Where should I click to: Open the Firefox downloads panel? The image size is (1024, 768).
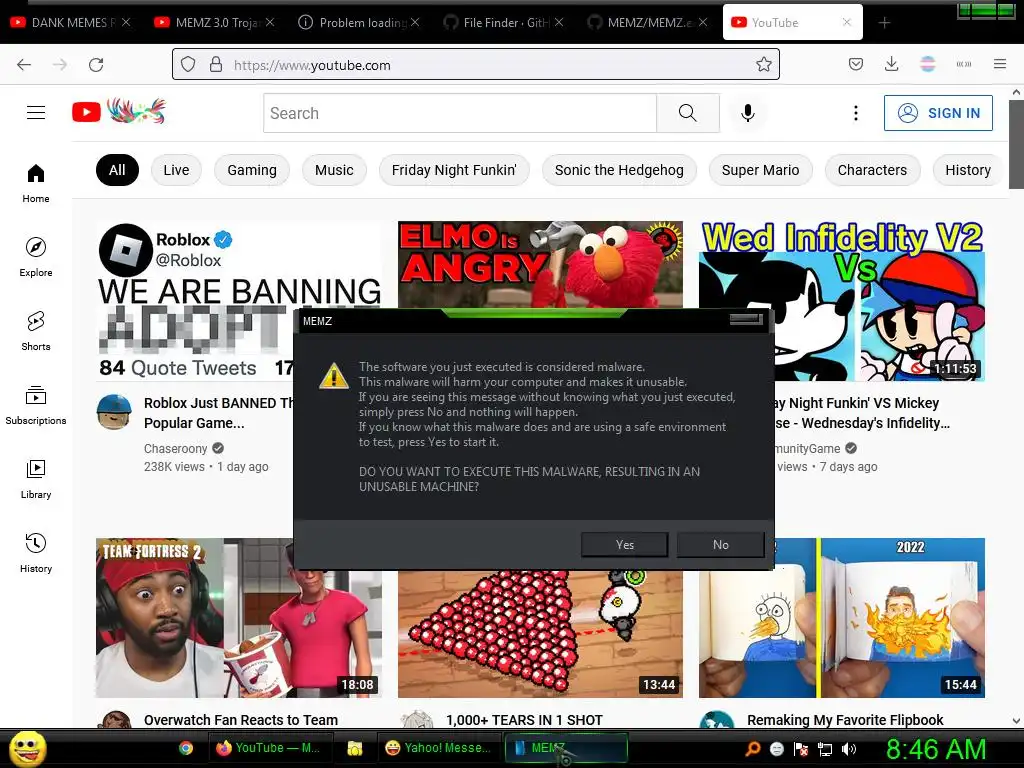891,64
